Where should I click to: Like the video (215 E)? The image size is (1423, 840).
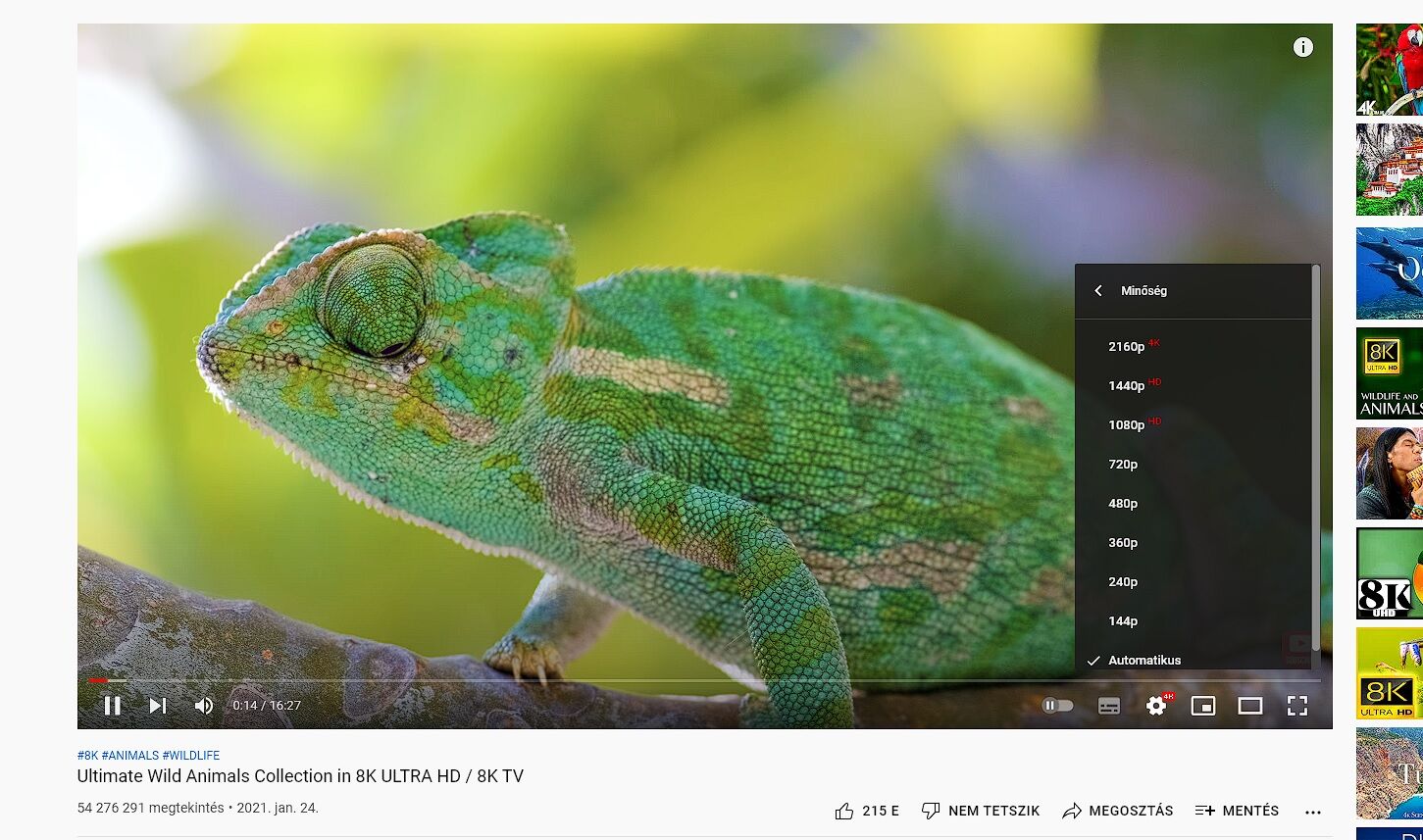(x=867, y=811)
